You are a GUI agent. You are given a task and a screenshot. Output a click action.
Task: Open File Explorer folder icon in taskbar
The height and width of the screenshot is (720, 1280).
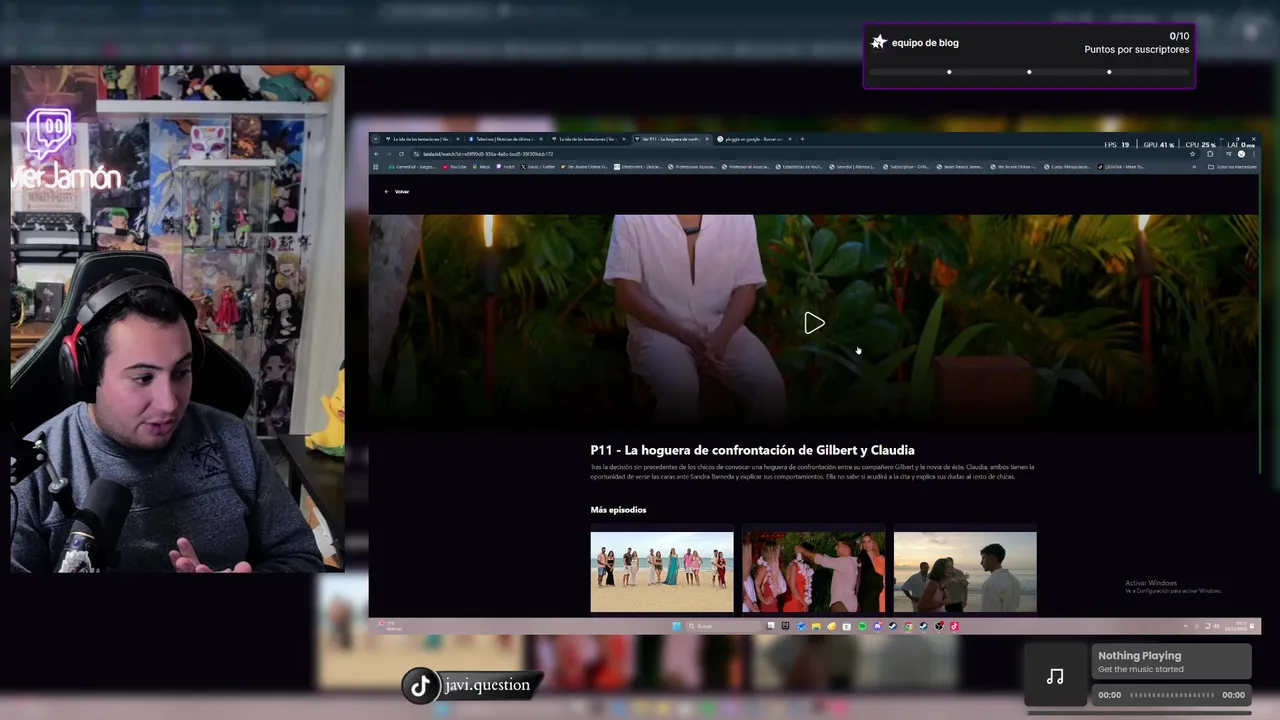816,626
